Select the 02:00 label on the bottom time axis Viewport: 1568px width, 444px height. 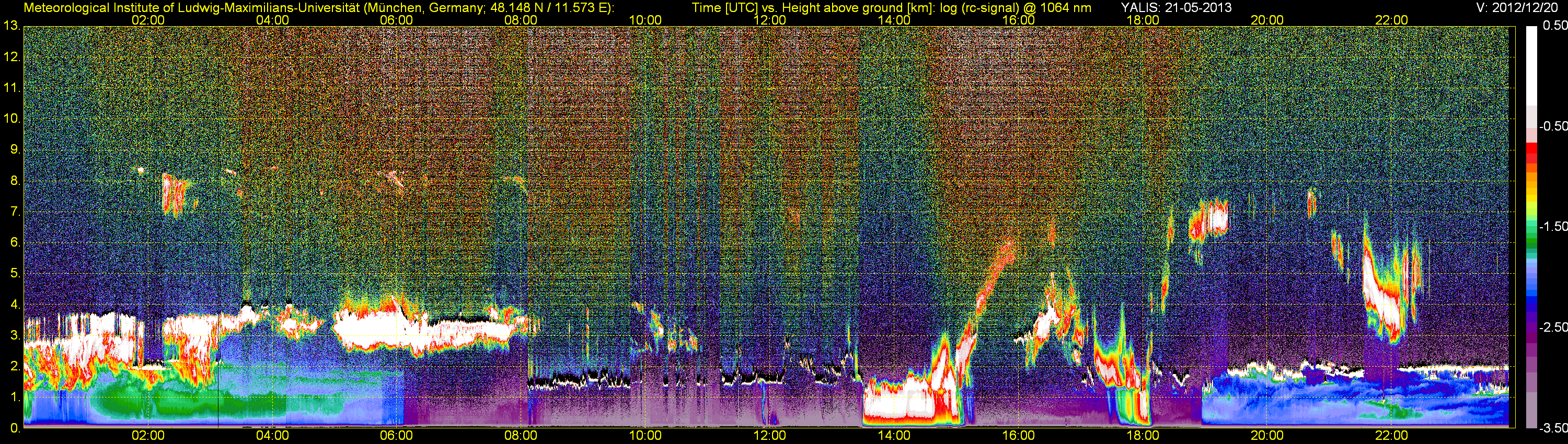[148, 436]
